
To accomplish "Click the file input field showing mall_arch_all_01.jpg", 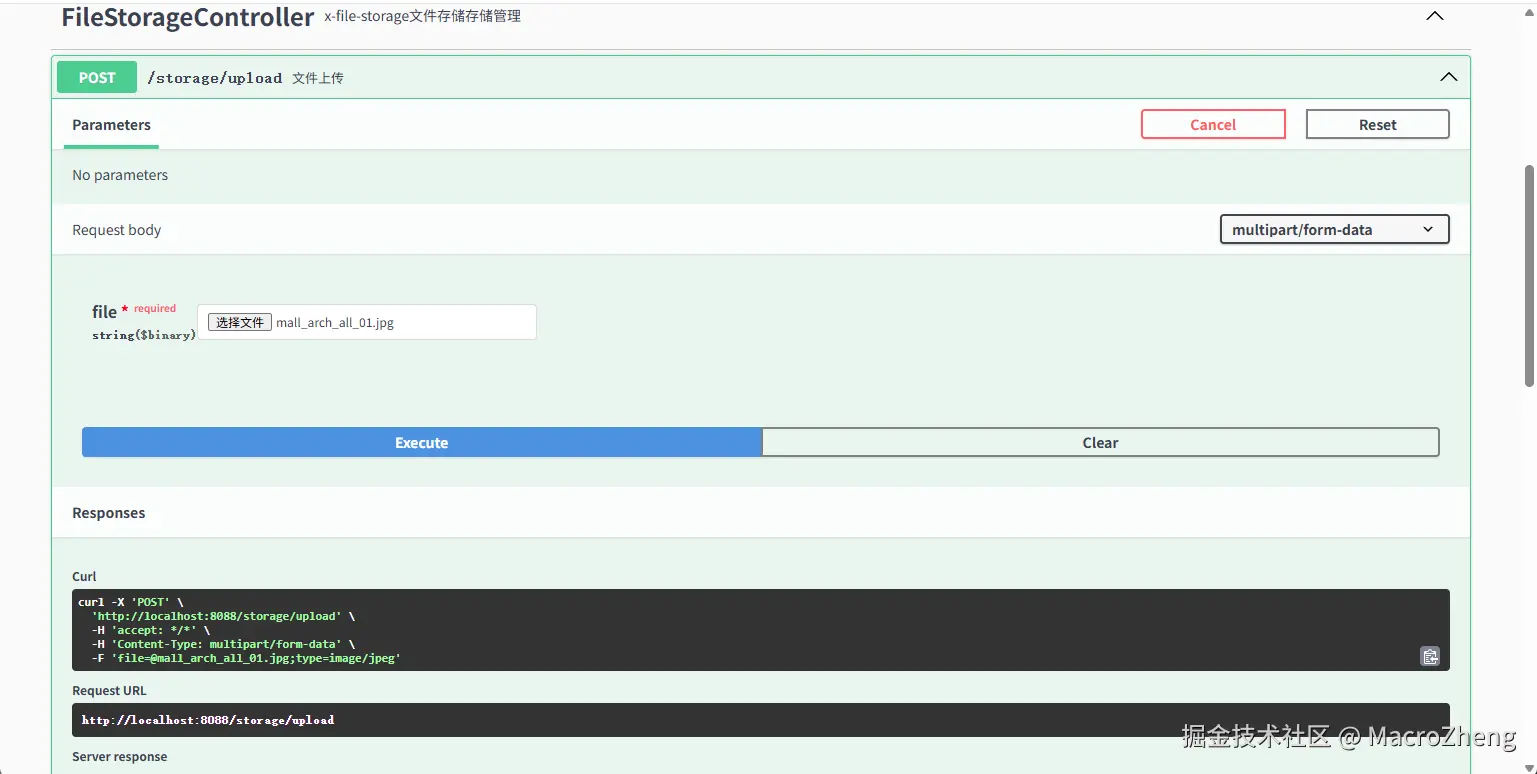I will pos(367,322).
